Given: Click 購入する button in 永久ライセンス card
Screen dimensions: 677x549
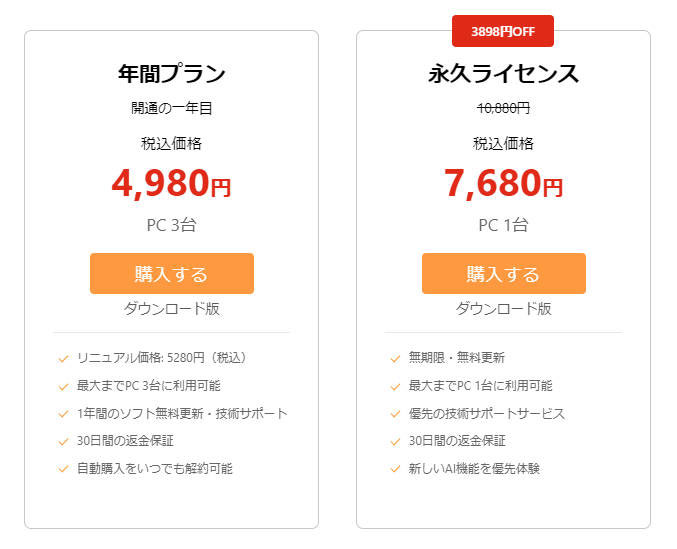Looking at the screenshot, I should (x=503, y=274).
